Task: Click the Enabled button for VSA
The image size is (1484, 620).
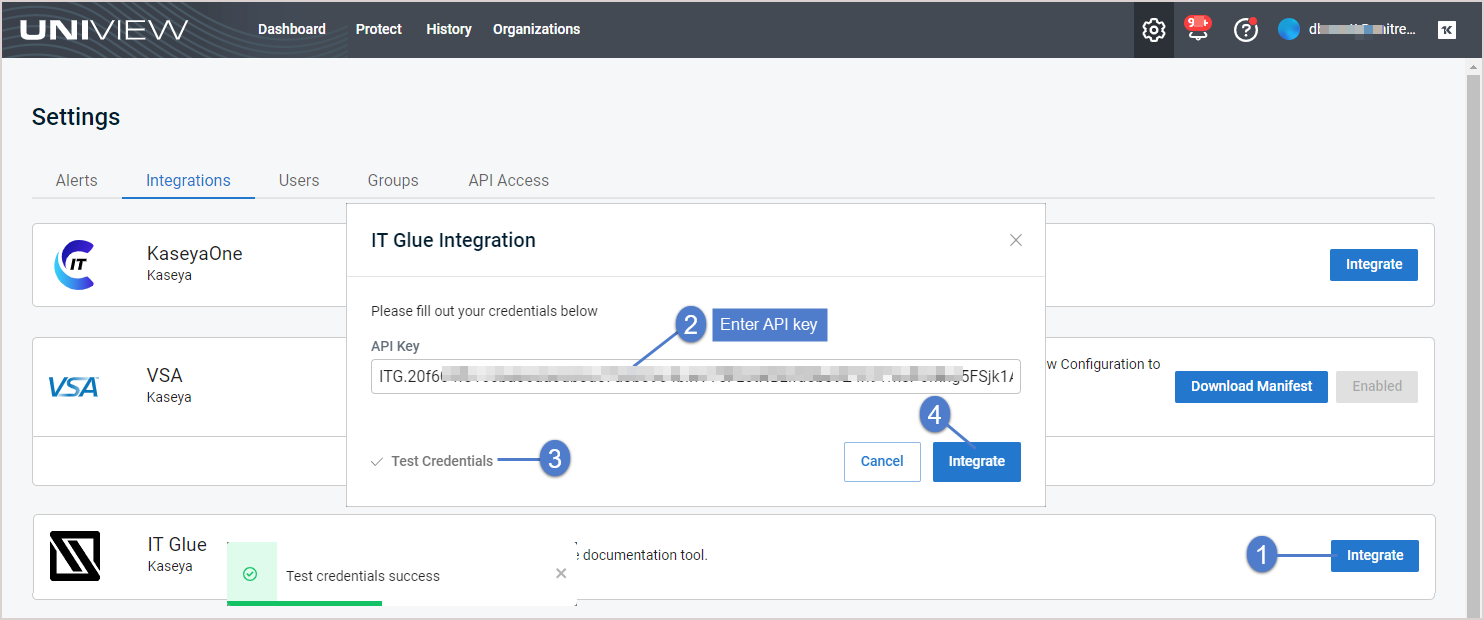Action: [x=1377, y=386]
